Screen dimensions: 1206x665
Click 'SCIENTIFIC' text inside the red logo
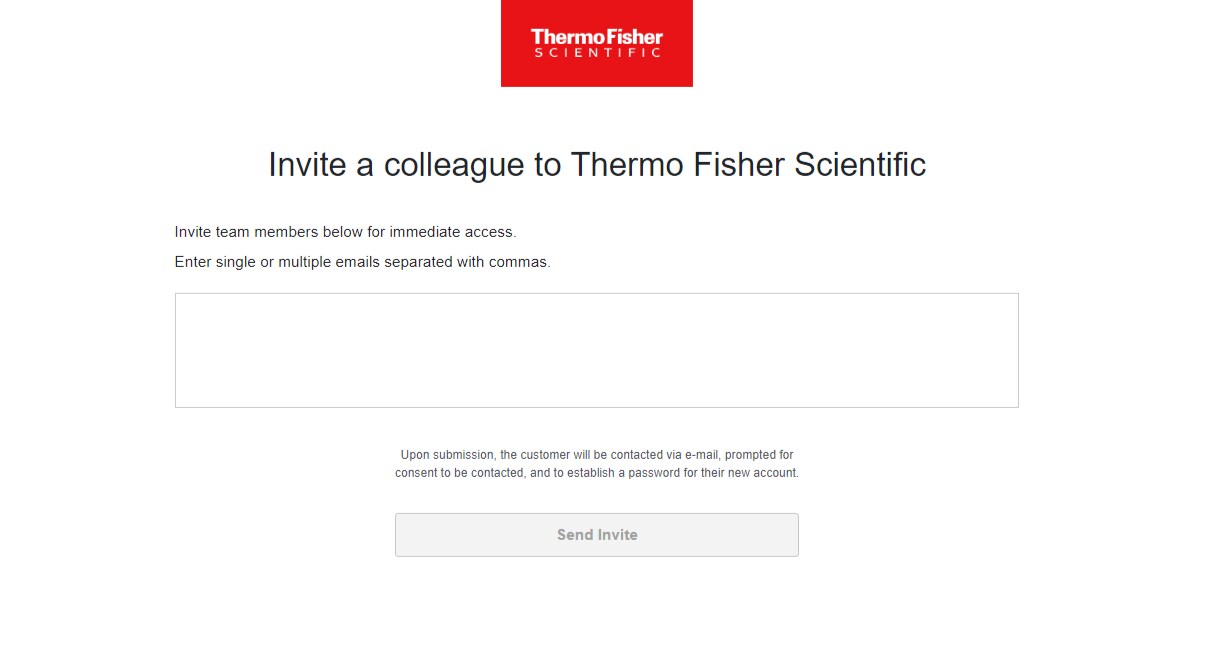pyautogui.click(x=596, y=50)
